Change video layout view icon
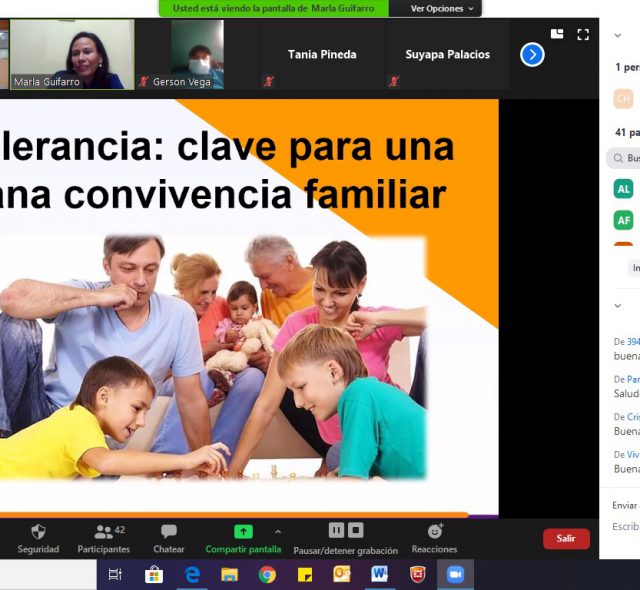 pos(557,34)
